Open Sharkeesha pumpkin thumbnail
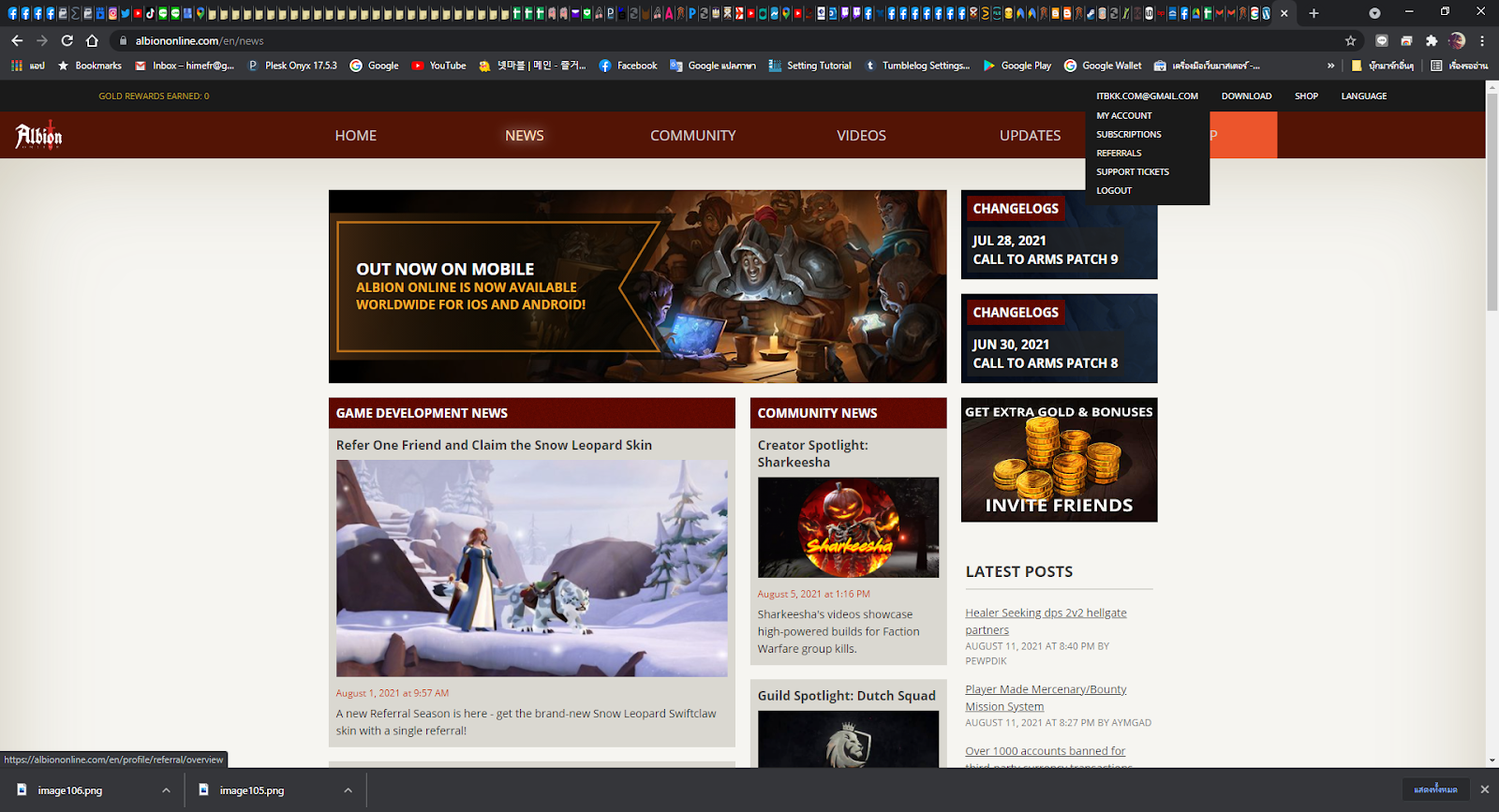This screenshot has height=812, width=1499. (848, 527)
